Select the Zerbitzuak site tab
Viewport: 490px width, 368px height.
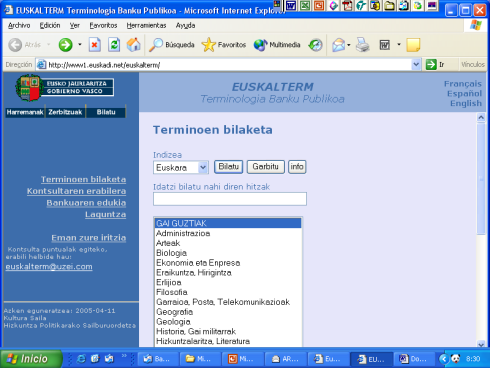pos(65,112)
